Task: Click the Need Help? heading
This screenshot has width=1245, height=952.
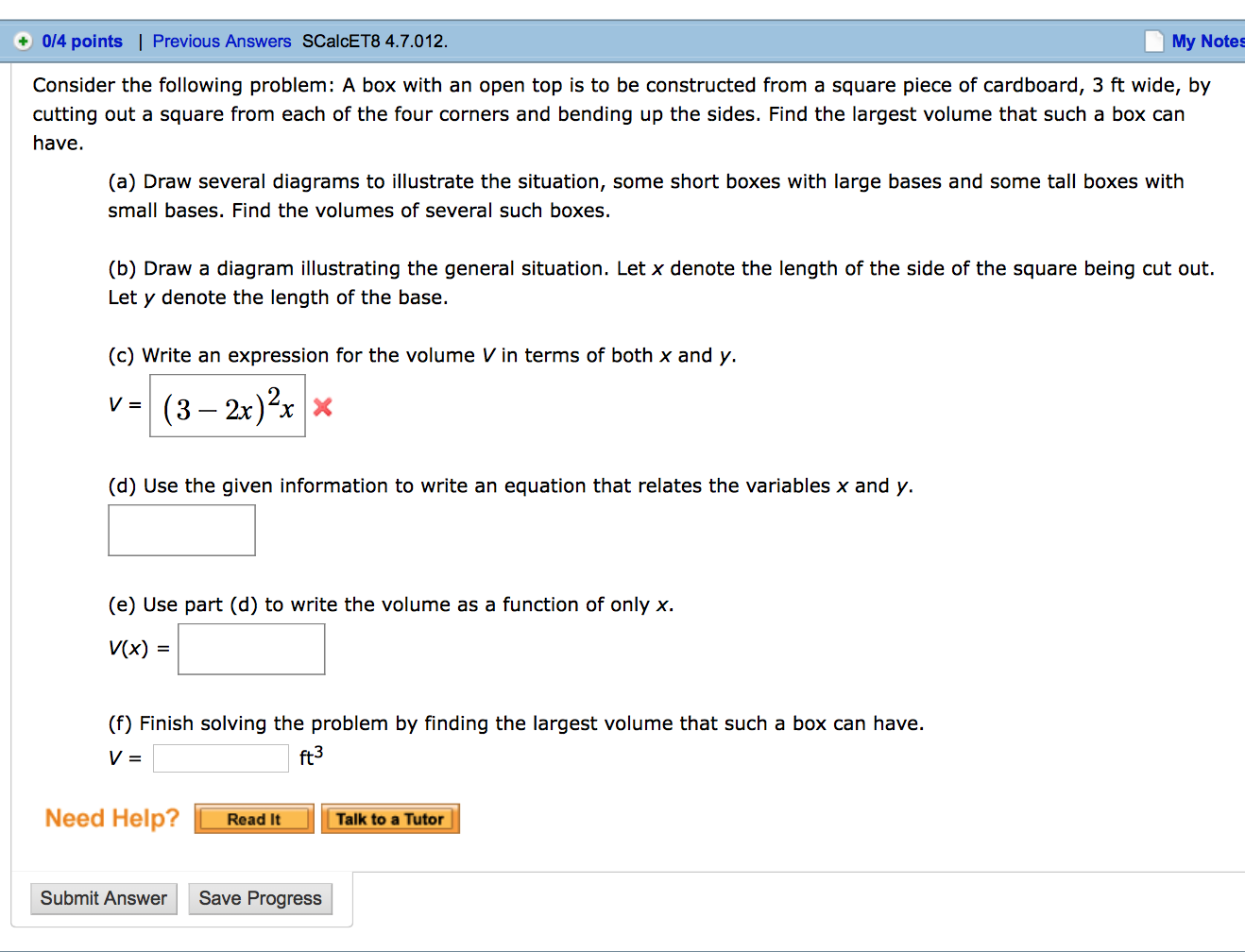Action: (111, 818)
